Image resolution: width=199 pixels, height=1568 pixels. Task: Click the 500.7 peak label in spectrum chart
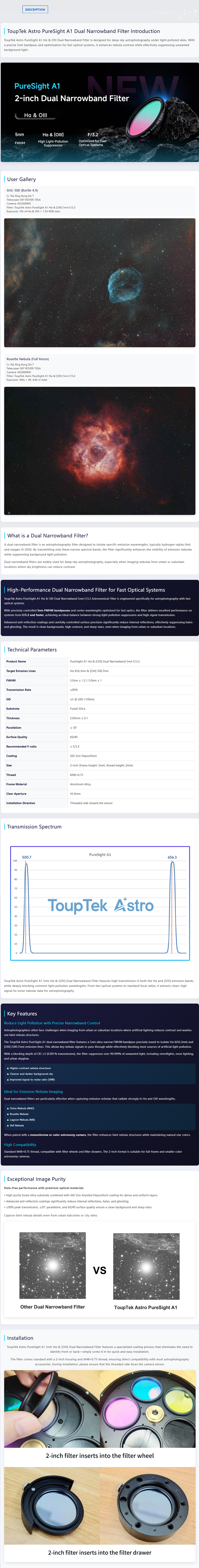[27, 857]
